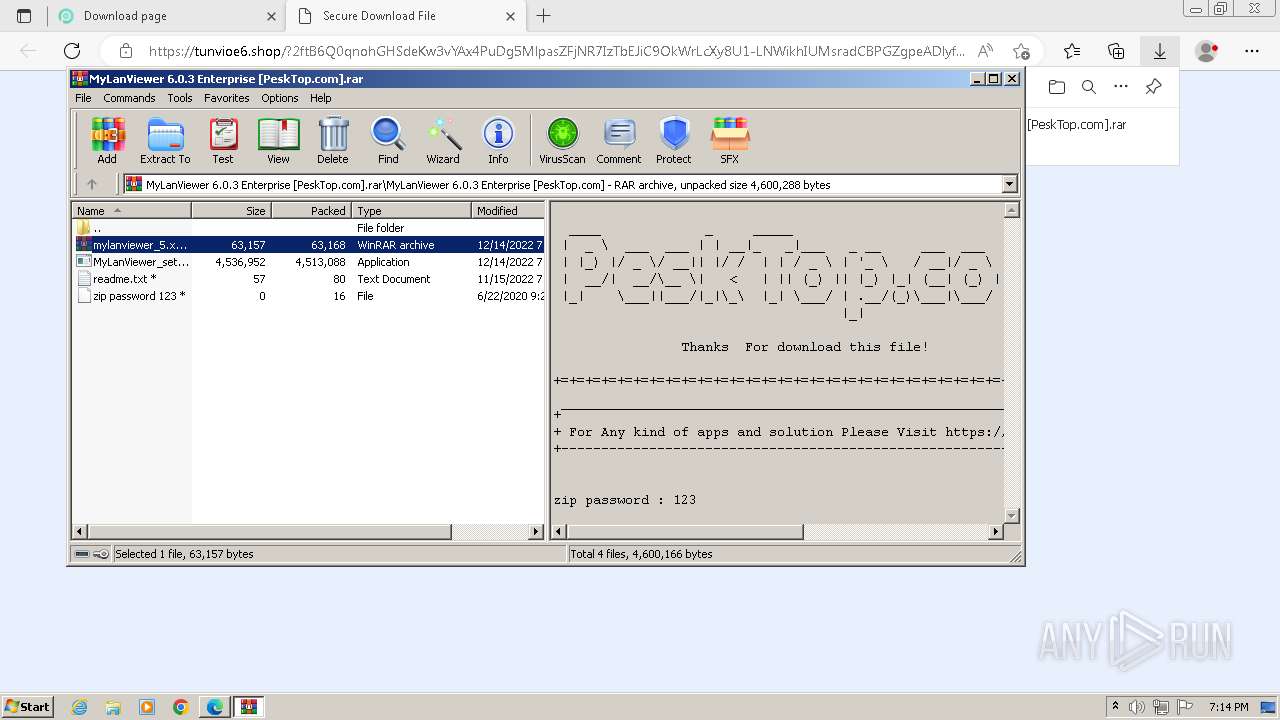Screen dimensions: 1280x720
Task: Click the browser tab actions menu icon
Action: click(24, 16)
